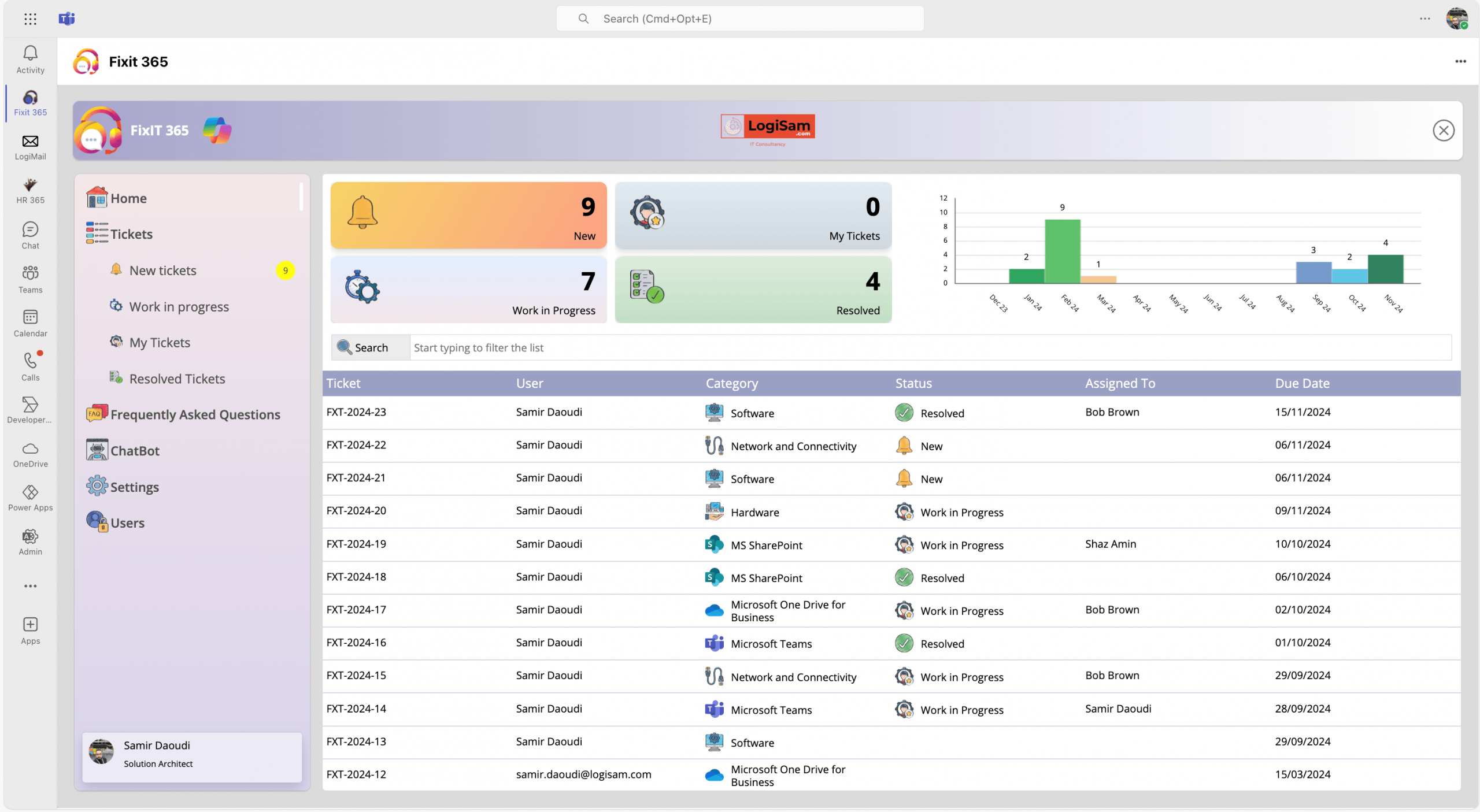Click samir.daoudi@logisam.com user cell
The height and width of the screenshot is (812, 1480).
[583, 774]
